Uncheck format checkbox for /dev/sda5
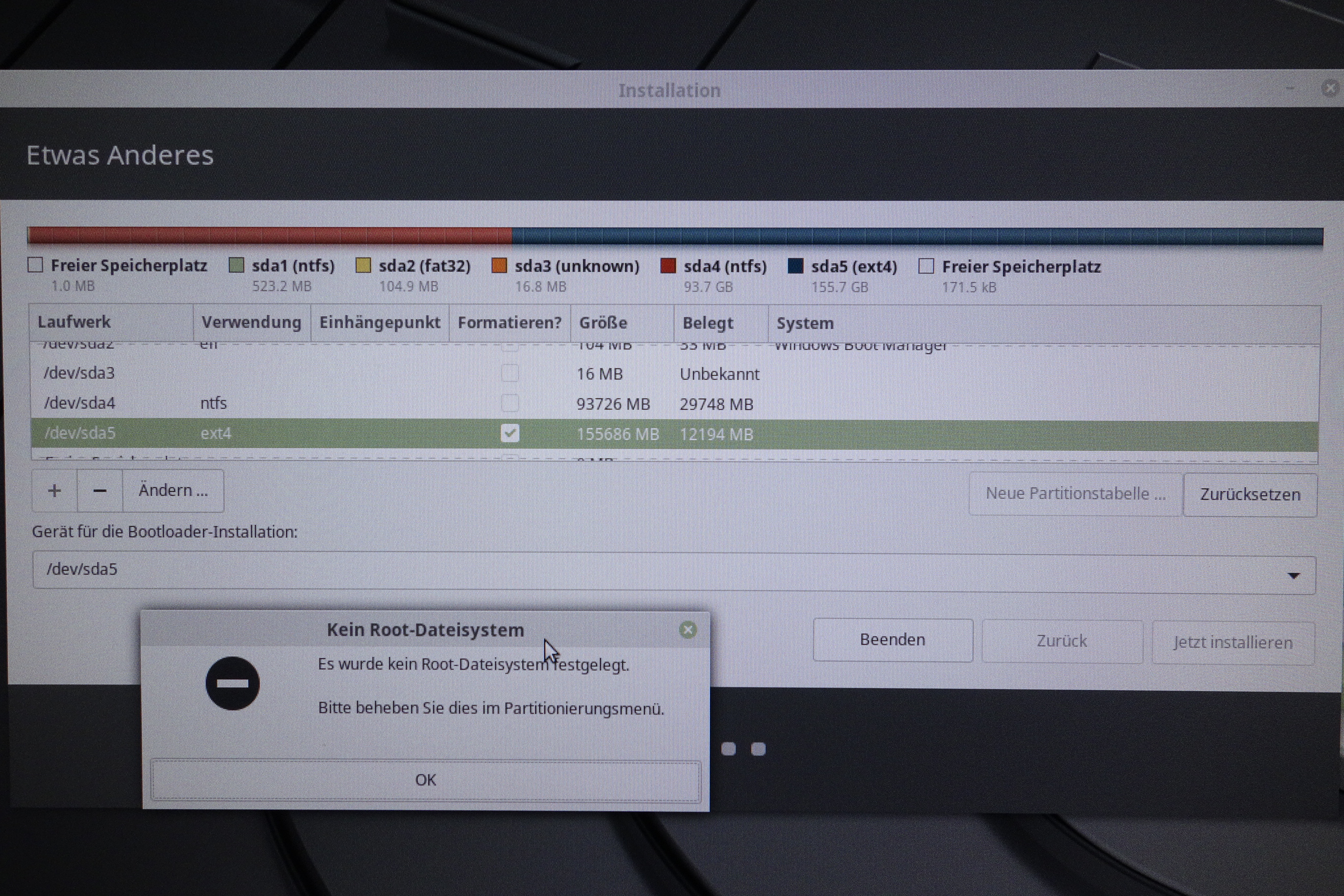The height and width of the screenshot is (896, 1344). pos(510,433)
